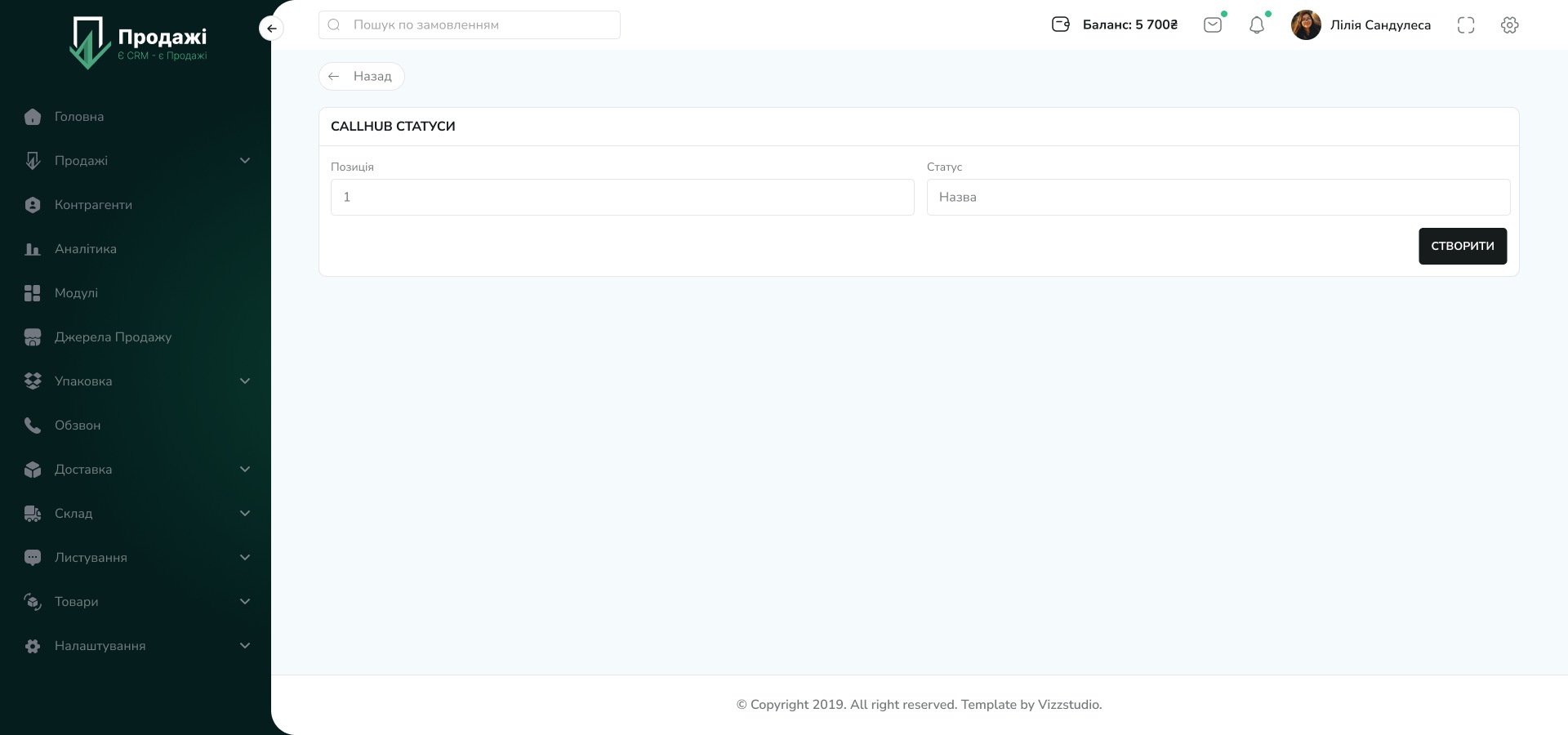Click Лілія Сандулеса's avatar photo
Screen dimensions: 1568x735
1306,25
